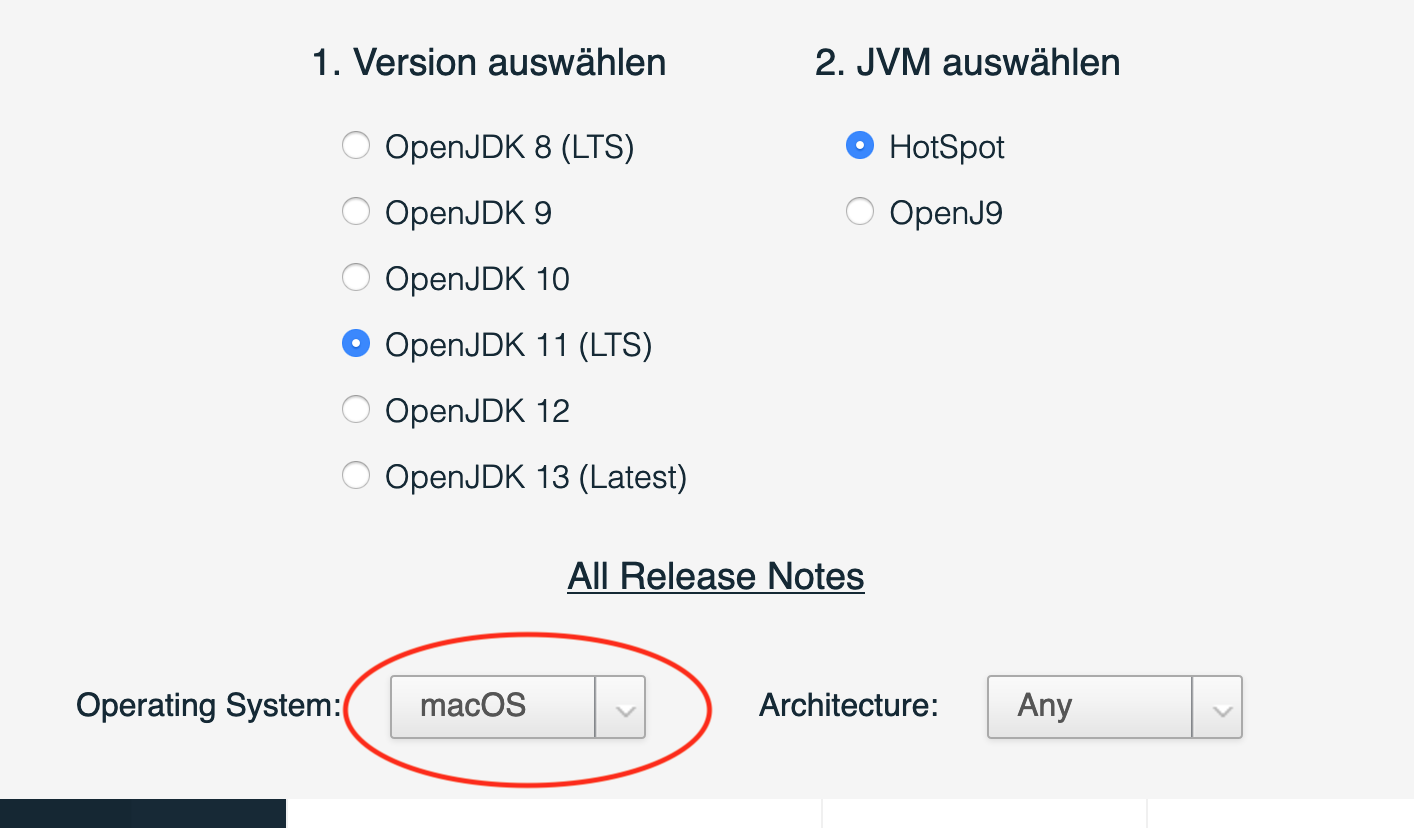Click the circled macOS selector

[517, 706]
